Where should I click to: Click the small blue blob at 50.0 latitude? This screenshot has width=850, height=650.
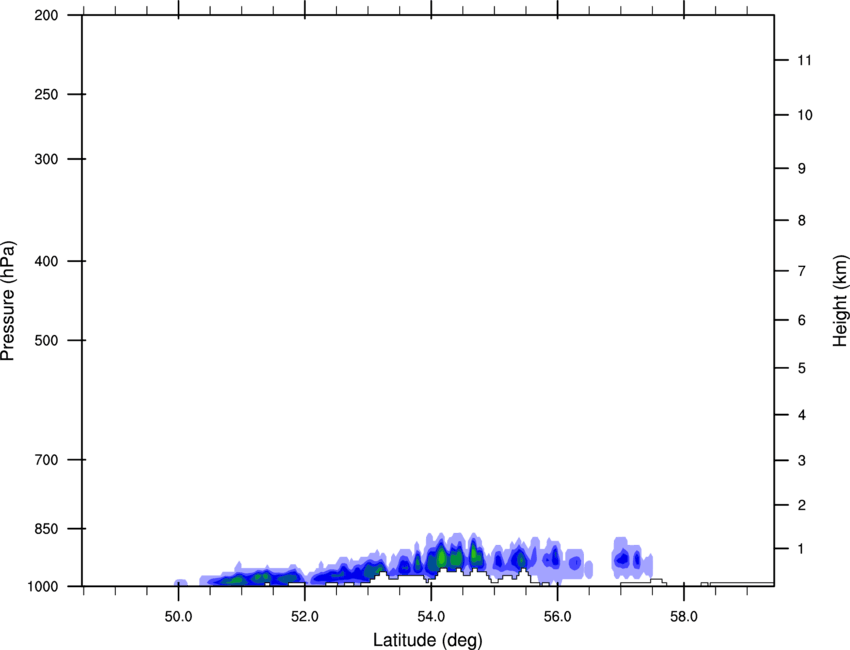pos(181,583)
